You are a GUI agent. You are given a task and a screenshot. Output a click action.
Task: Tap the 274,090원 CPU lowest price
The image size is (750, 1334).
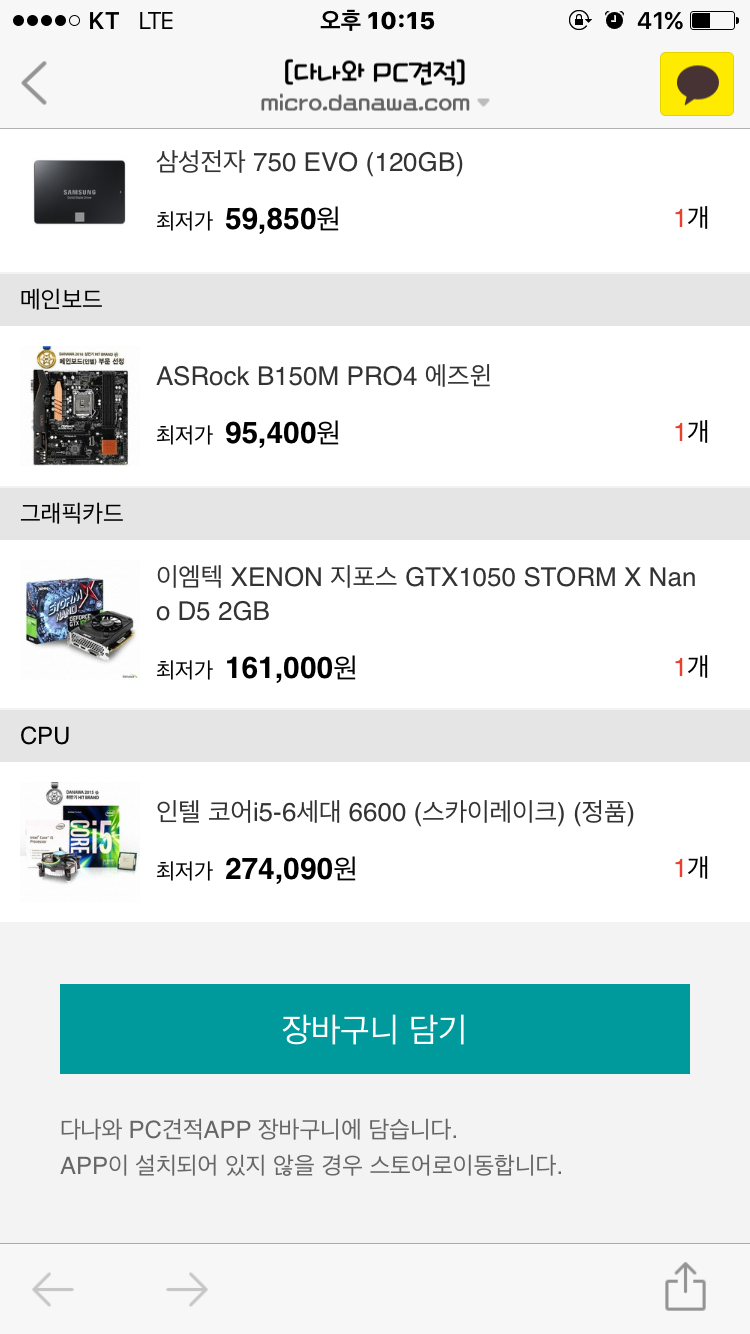[x=290, y=869]
